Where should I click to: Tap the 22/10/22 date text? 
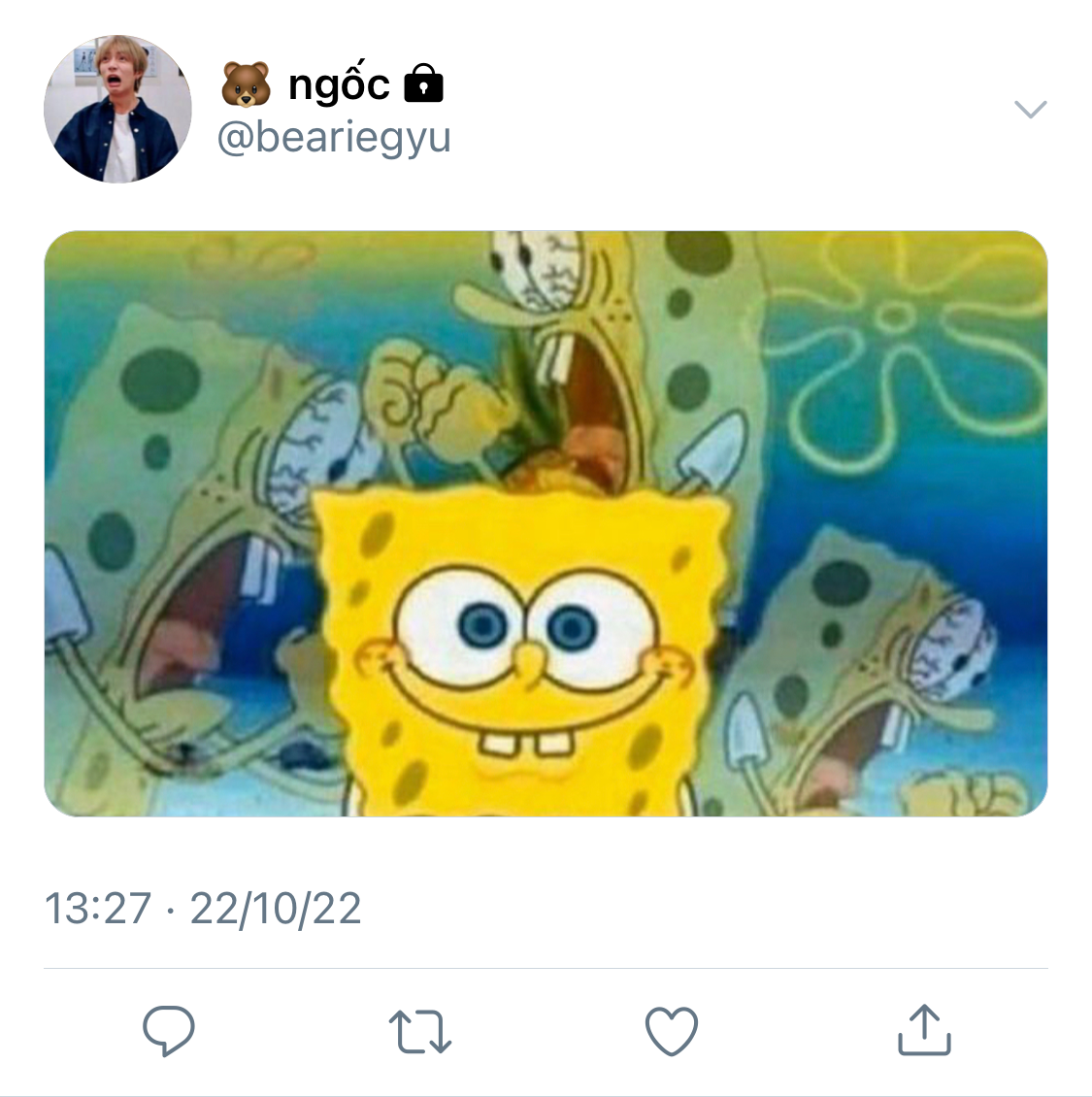tap(276, 909)
